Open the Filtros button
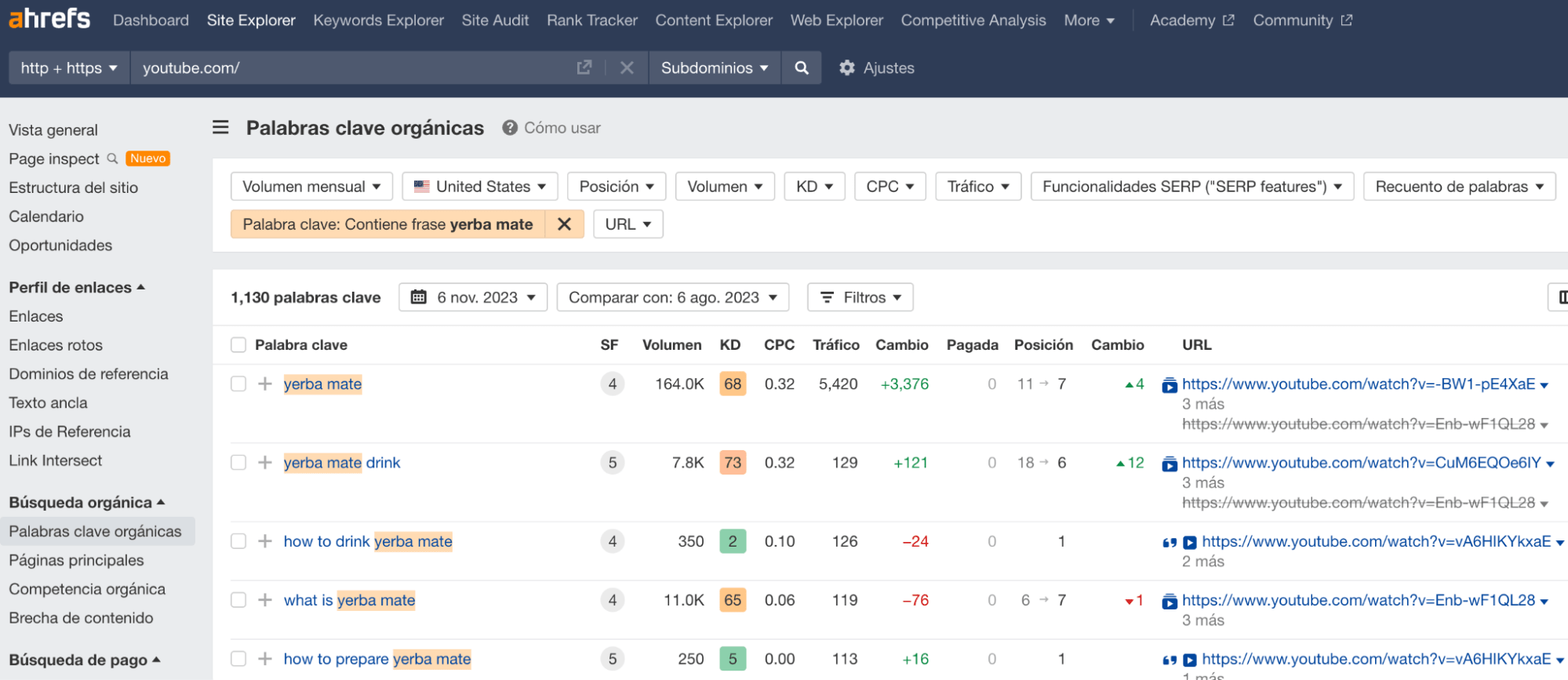 860,297
